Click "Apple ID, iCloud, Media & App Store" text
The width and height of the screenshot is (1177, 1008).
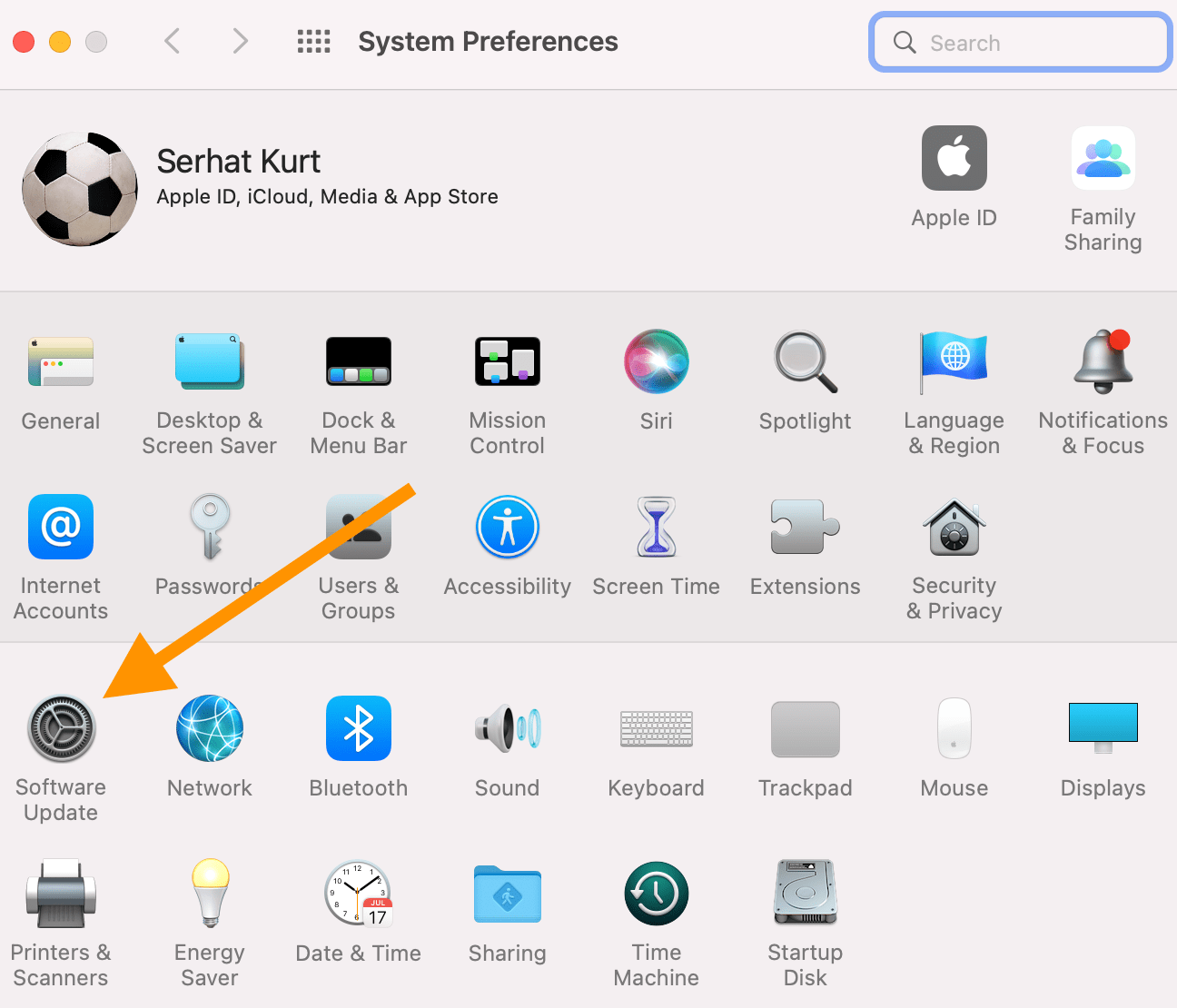(x=328, y=197)
